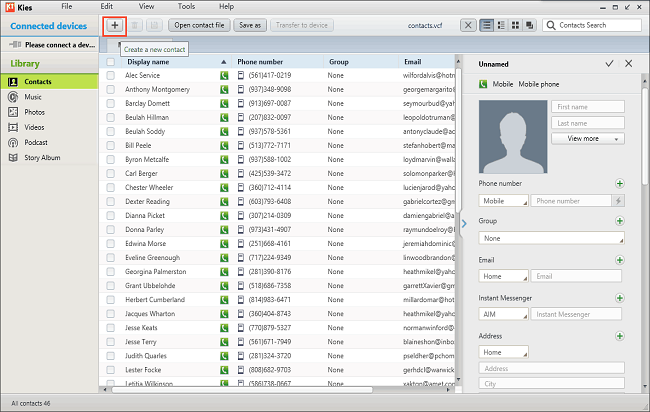The image size is (650, 412).
Task: Open the Mobile phone type dropdown
Action: [x=503, y=201]
